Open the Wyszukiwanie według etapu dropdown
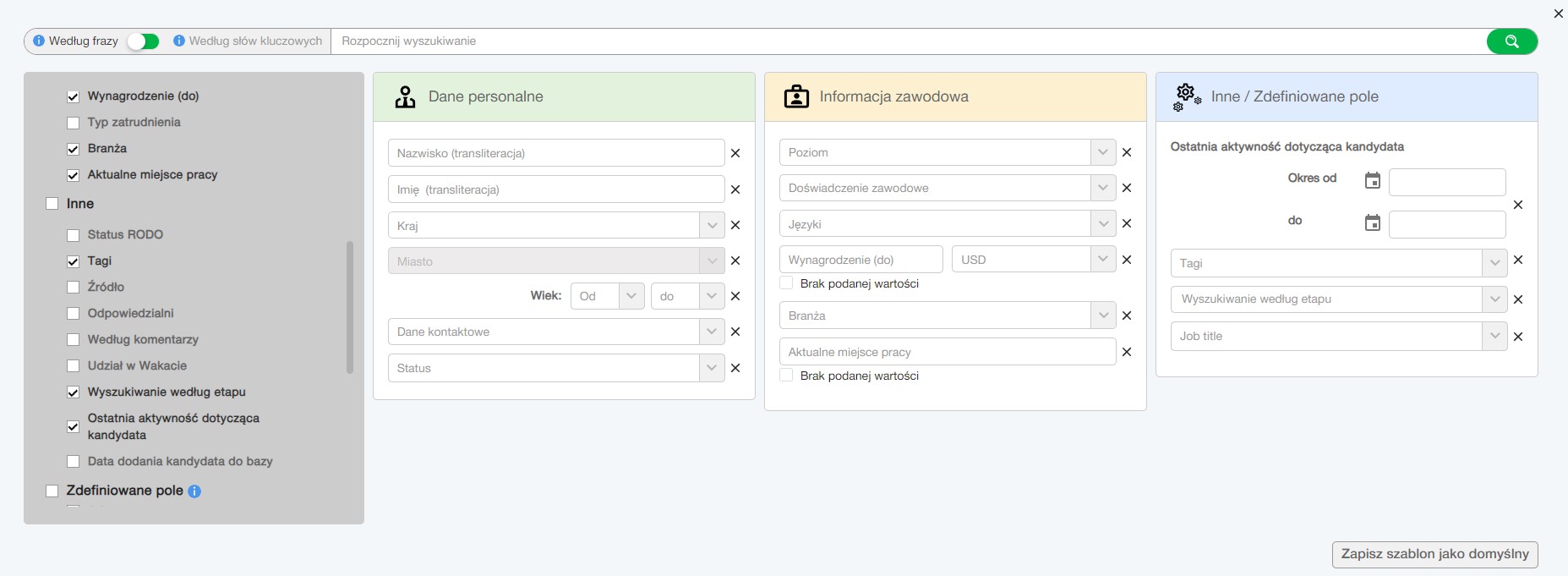The image size is (1568, 576). [x=1494, y=299]
